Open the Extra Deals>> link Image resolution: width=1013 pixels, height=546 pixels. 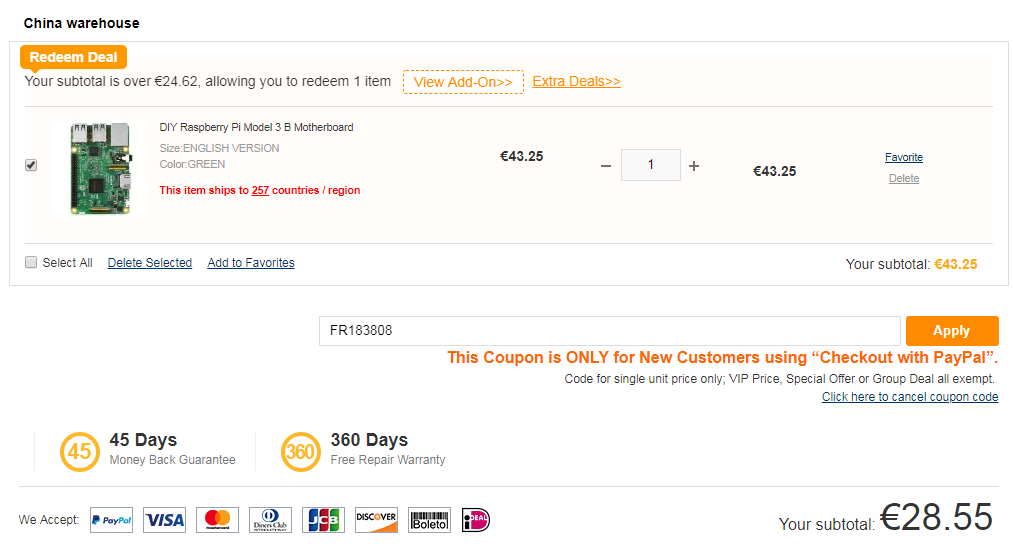coord(576,81)
